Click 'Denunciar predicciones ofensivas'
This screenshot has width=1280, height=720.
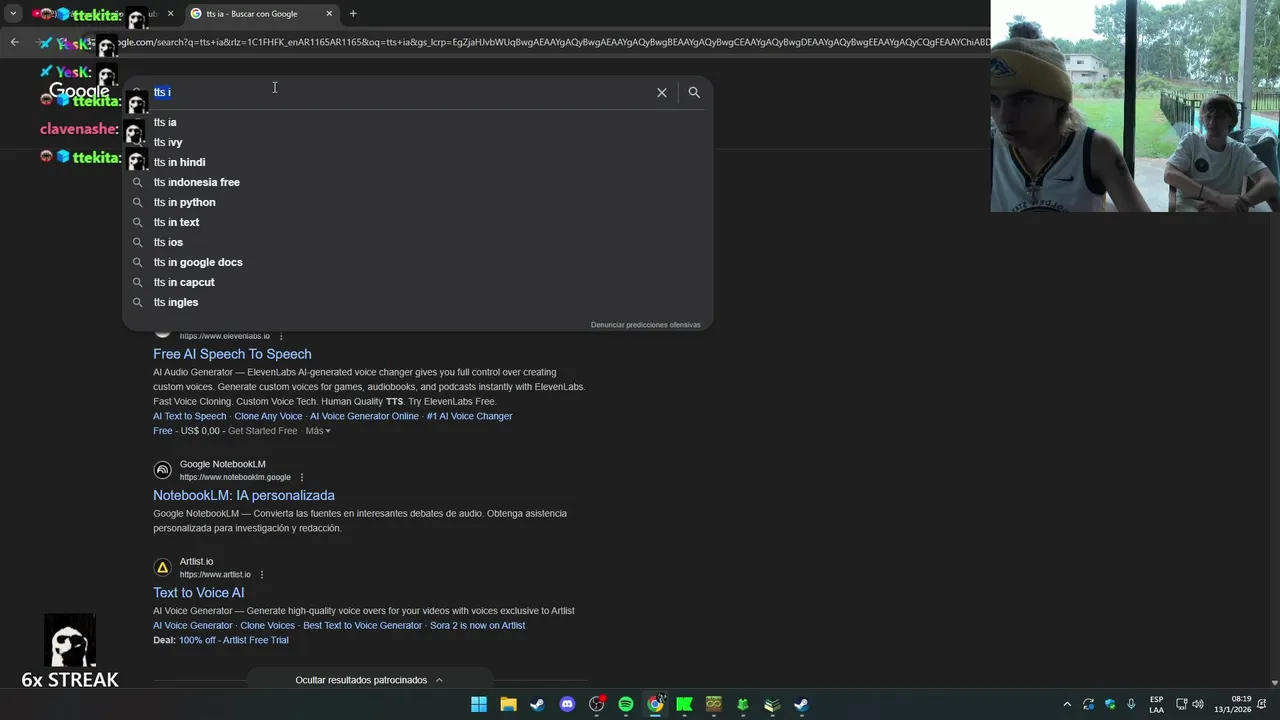pyautogui.click(x=646, y=325)
